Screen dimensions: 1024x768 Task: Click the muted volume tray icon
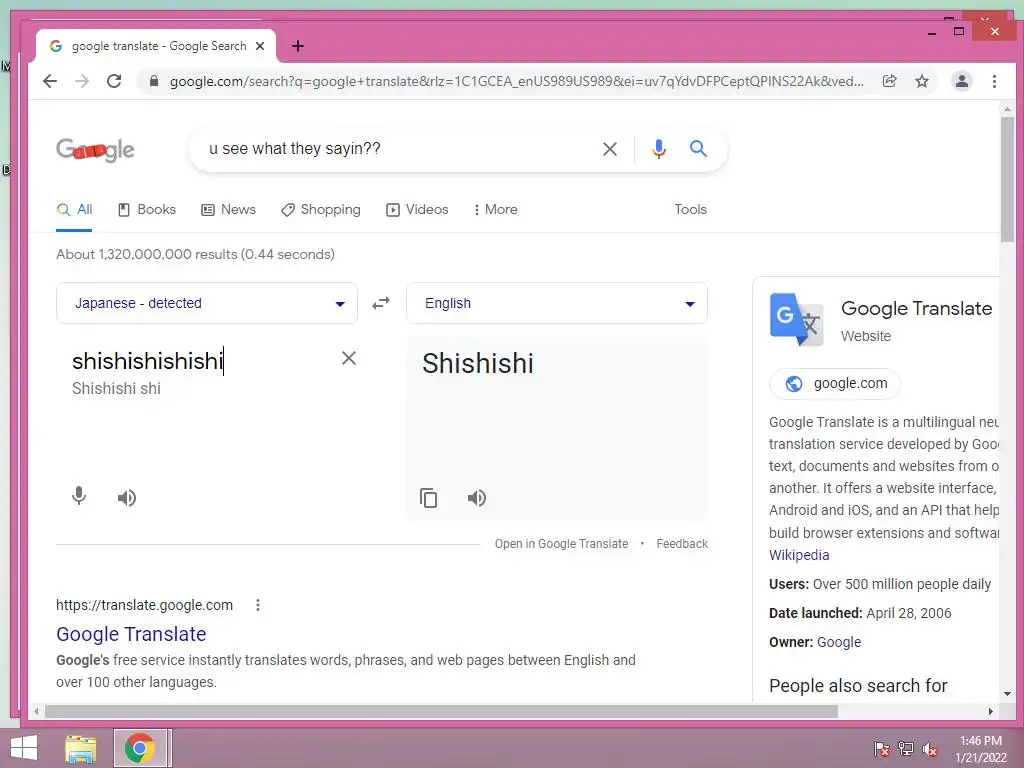point(930,748)
